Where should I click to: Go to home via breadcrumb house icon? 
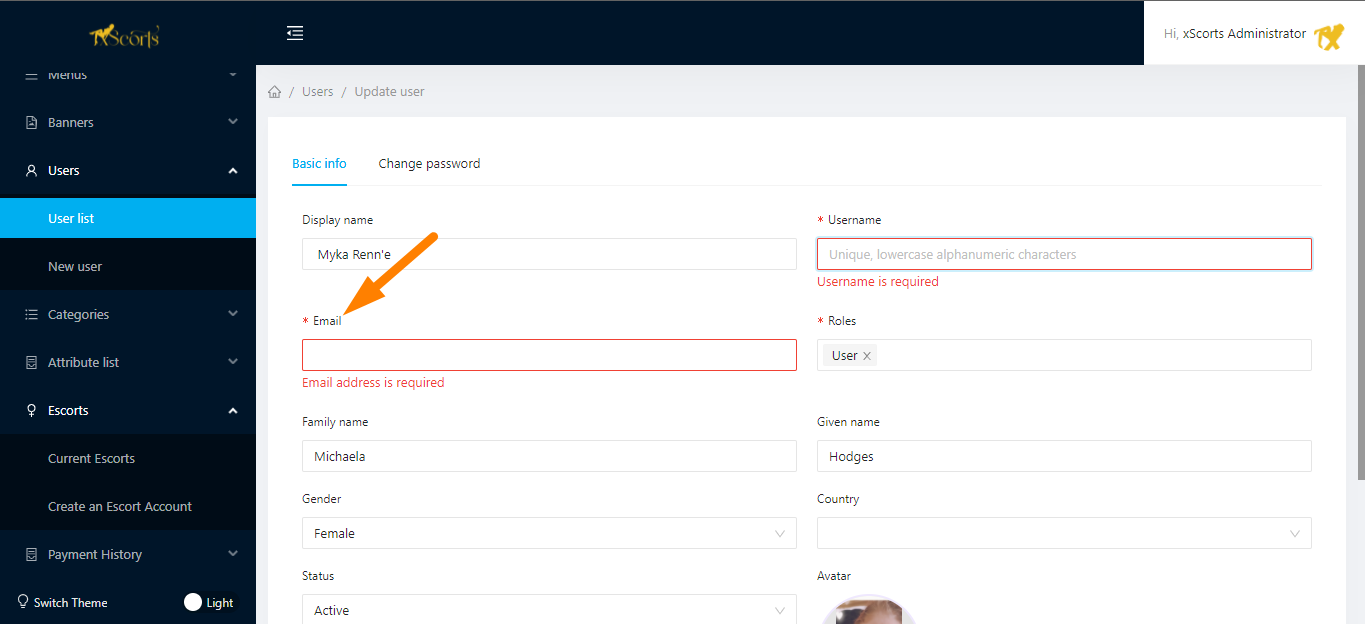coord(275,92)
